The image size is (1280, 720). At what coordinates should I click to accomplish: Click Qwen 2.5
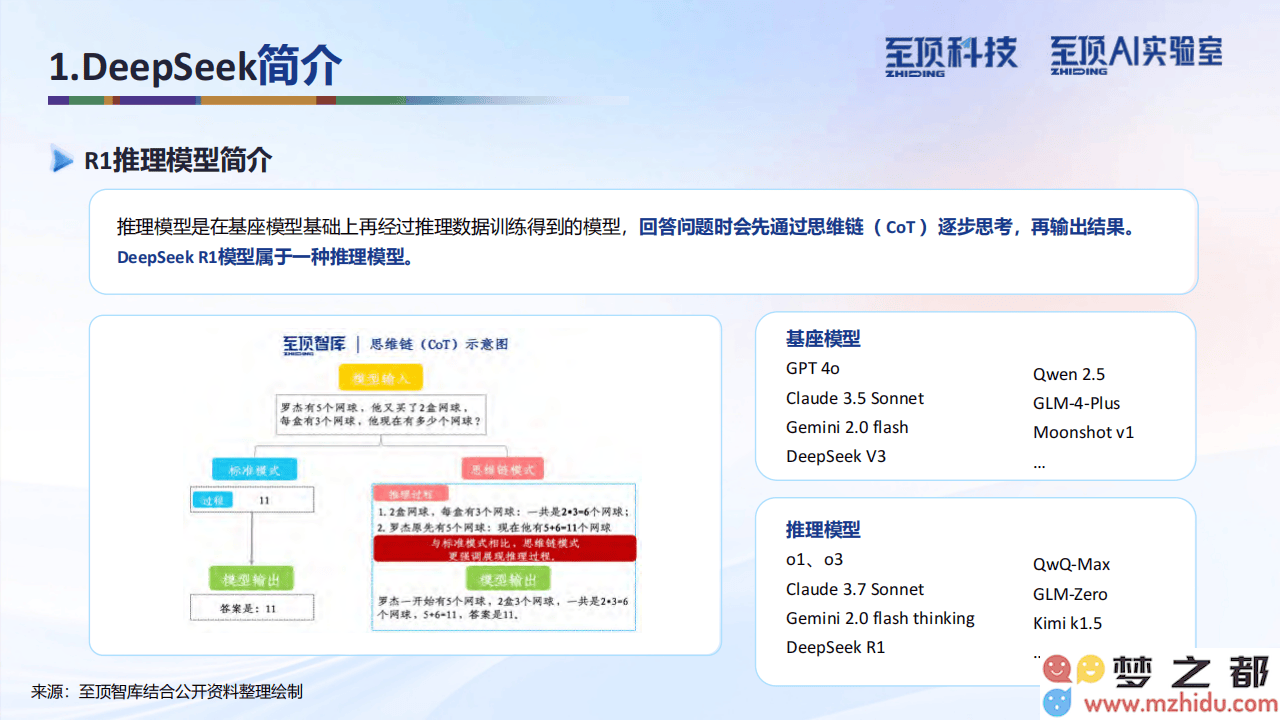point(1069,374)
